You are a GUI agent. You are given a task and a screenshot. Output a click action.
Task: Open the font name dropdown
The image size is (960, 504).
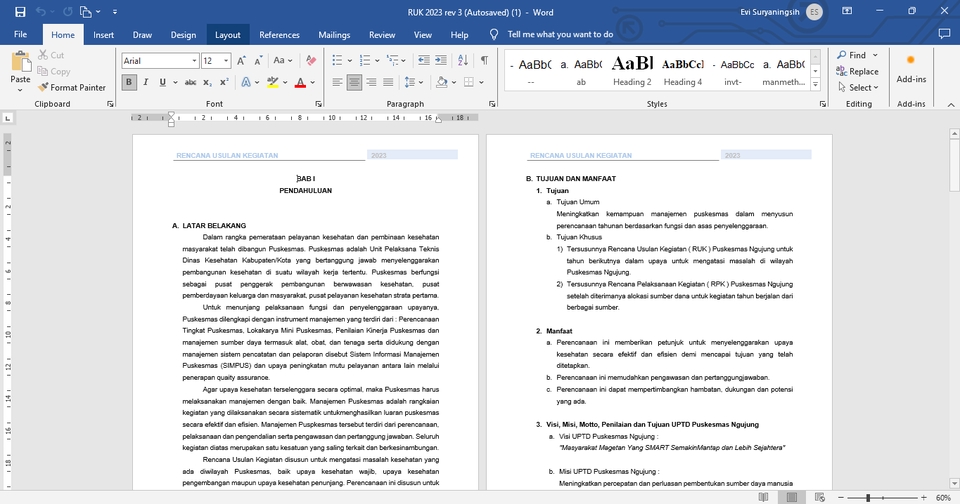coord(195,61)
